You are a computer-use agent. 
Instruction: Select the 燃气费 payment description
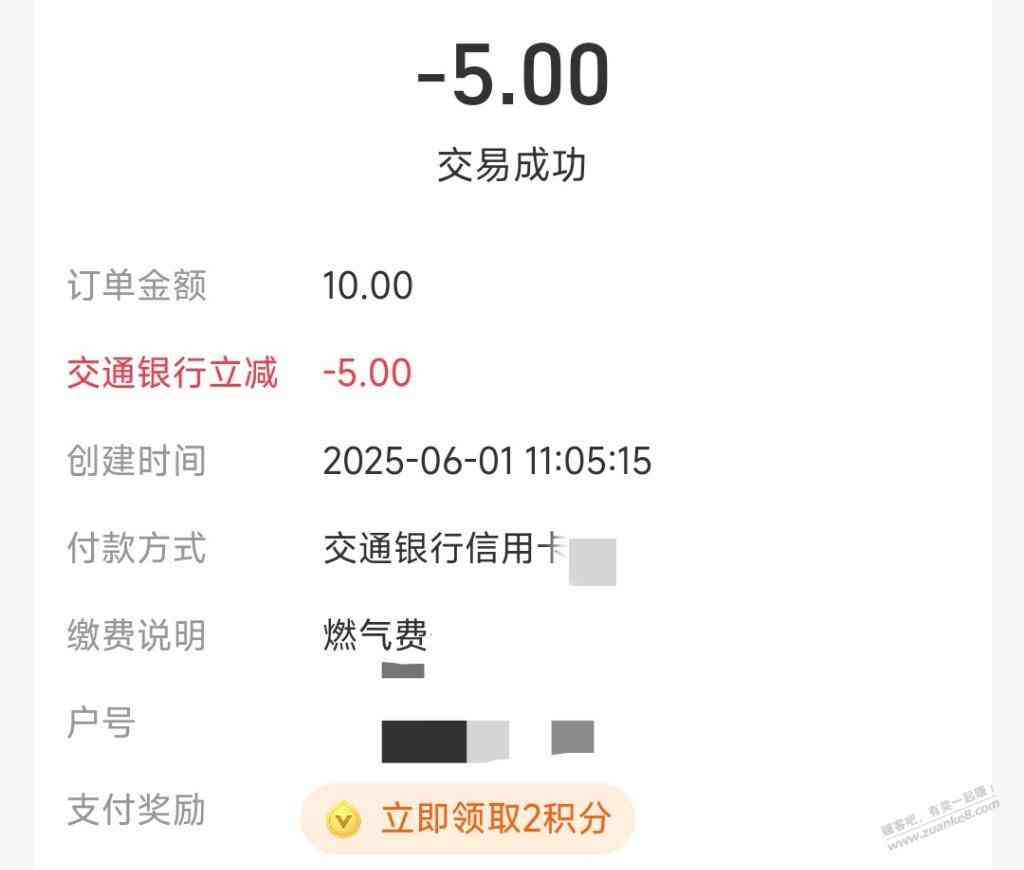tap(376, 635)
